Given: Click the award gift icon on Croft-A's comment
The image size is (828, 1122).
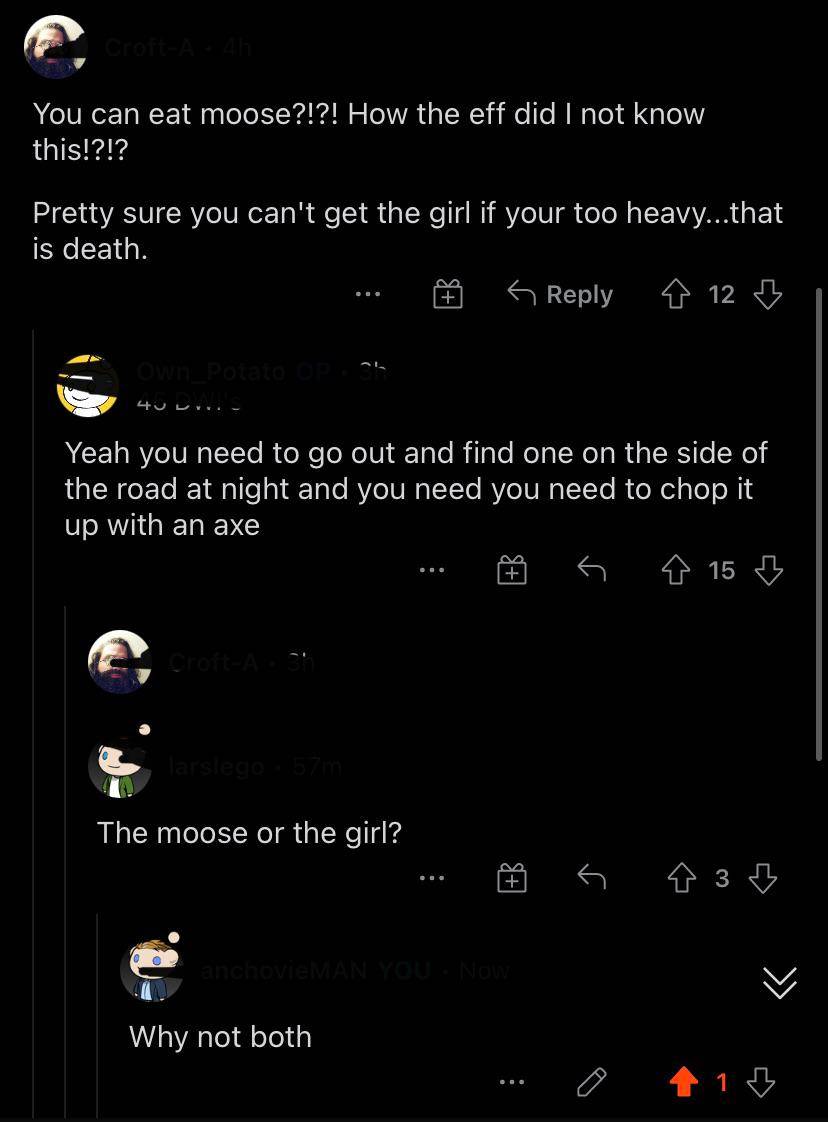Looking at the screenshot, I should (x=447, y=294).
